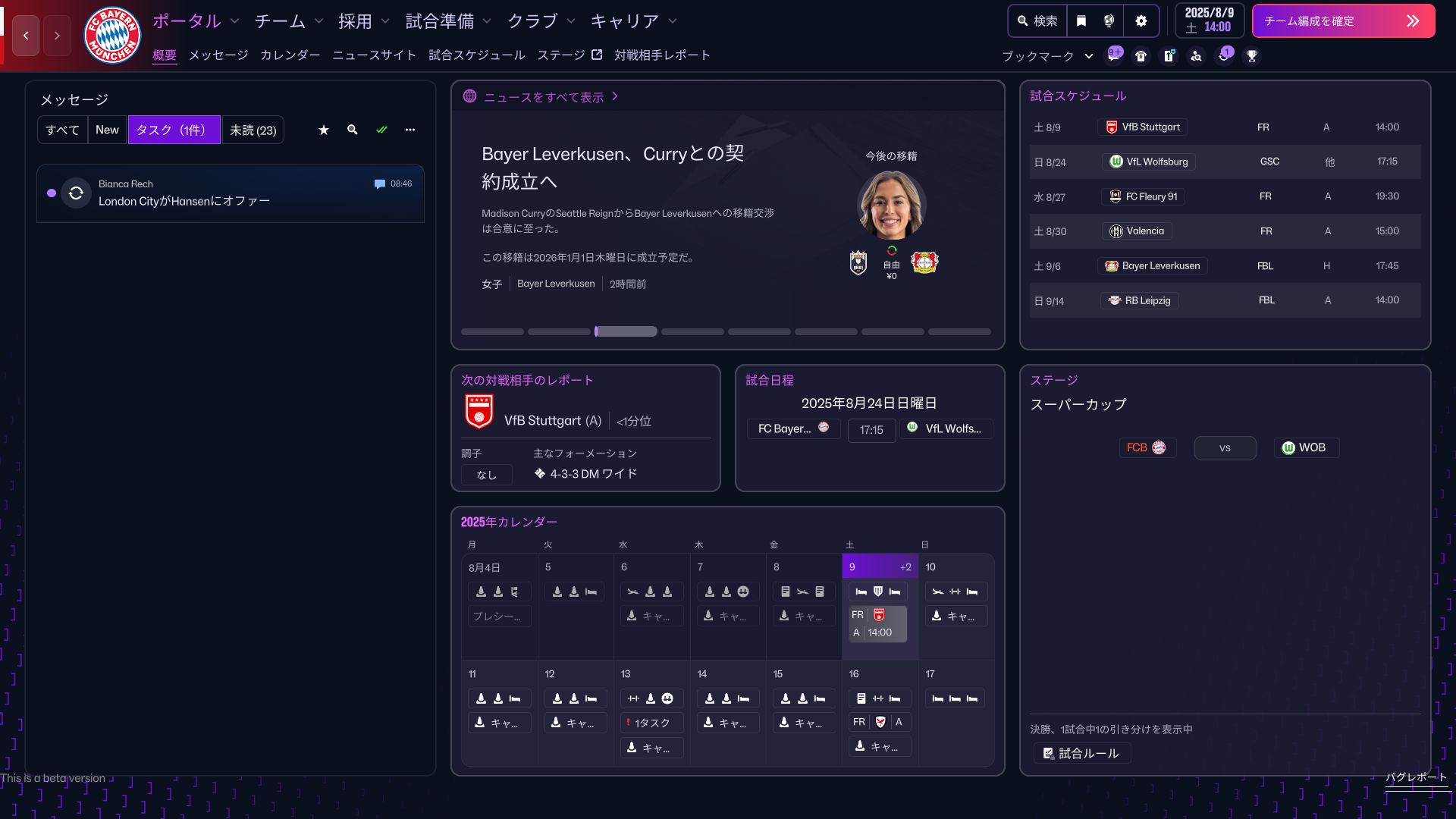1456x819 pixels.
Task: Open the three-dots menu in messages panel
Action: click(x=410, y=130)
